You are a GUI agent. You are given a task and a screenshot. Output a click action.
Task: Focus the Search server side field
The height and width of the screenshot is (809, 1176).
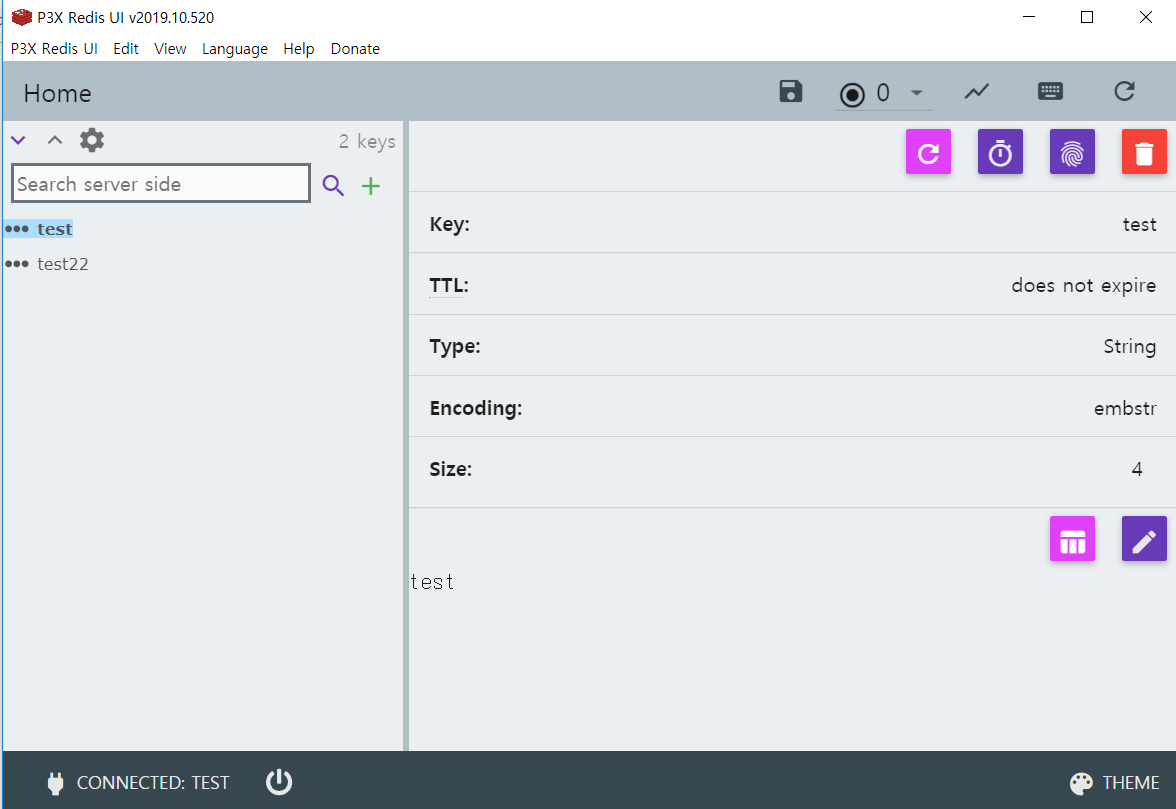[160, 184]
